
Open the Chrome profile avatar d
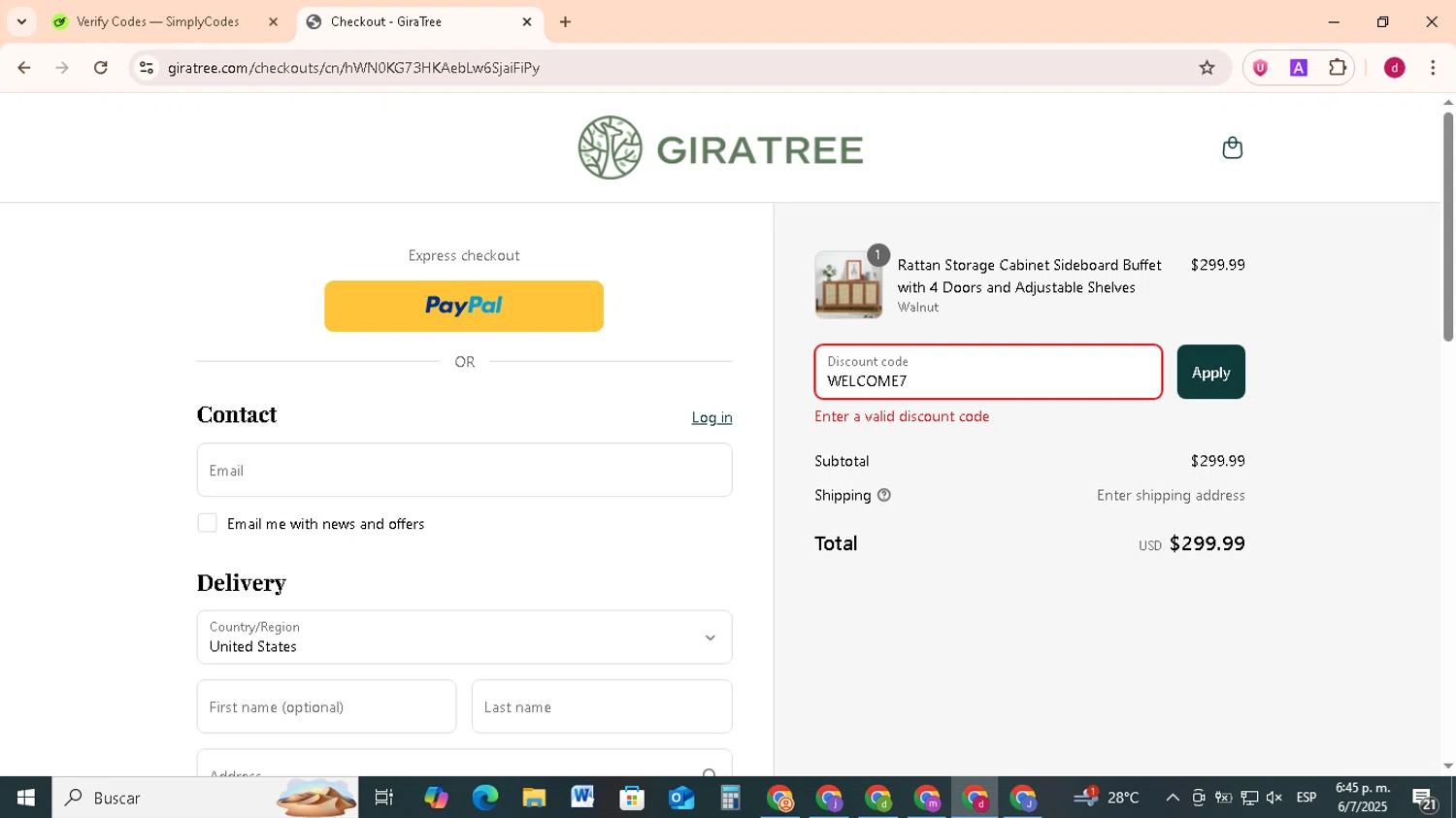coord(1394,68)
